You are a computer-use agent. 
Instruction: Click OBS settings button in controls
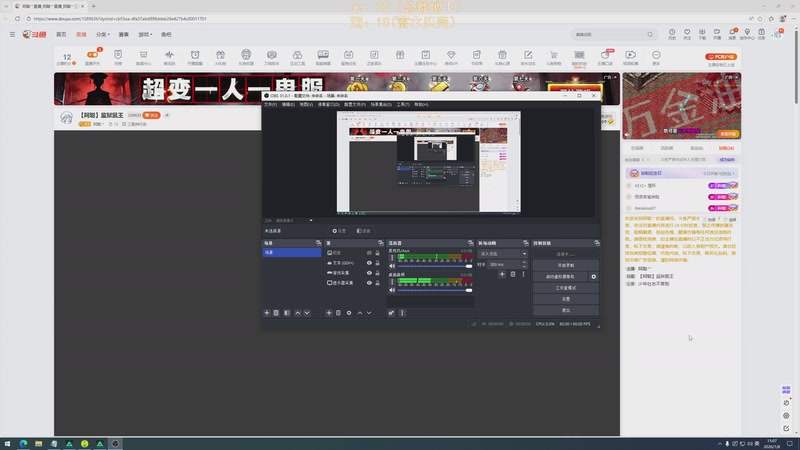[x=565, y=299]
